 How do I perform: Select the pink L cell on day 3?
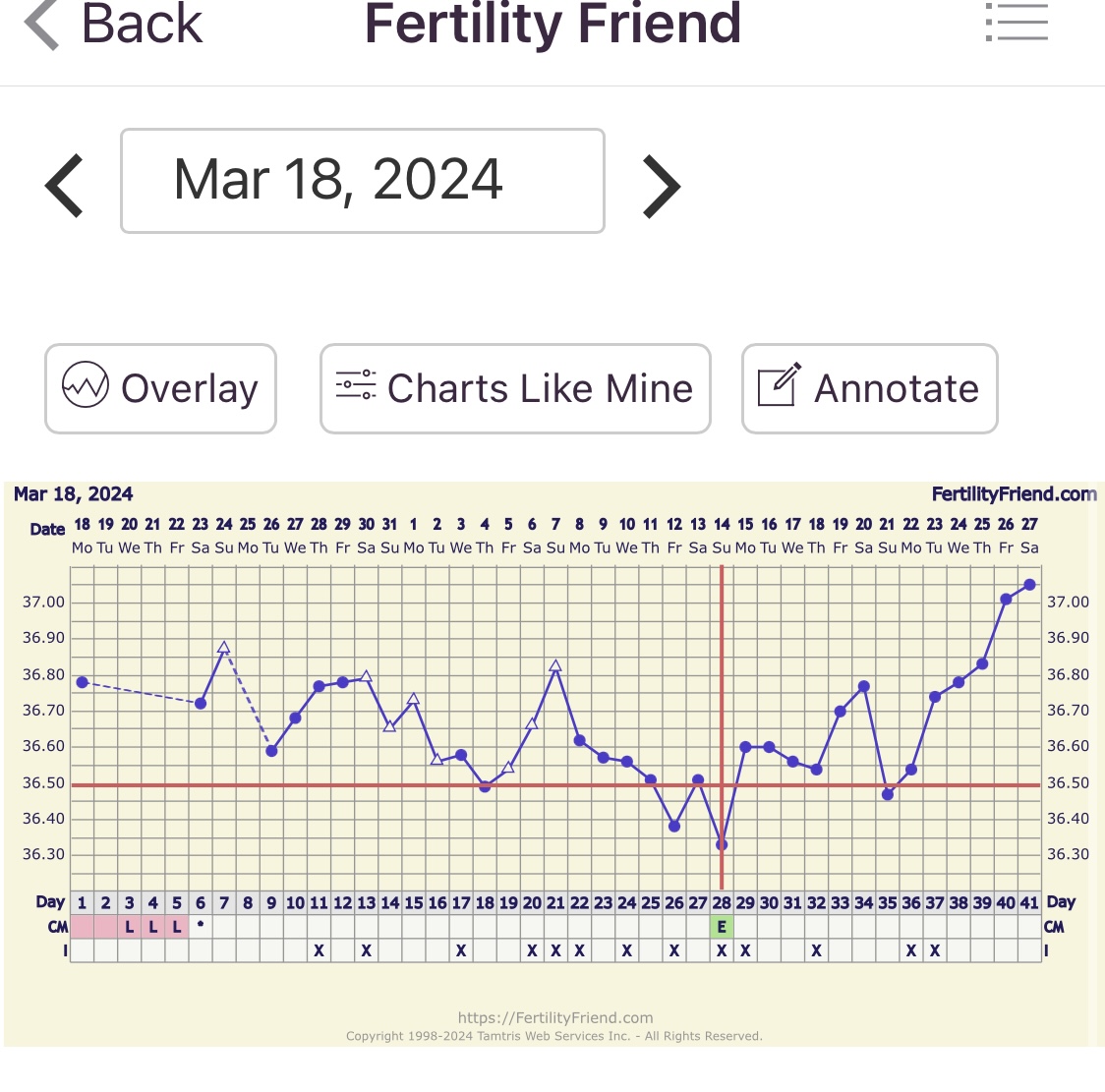coord(130,927)
